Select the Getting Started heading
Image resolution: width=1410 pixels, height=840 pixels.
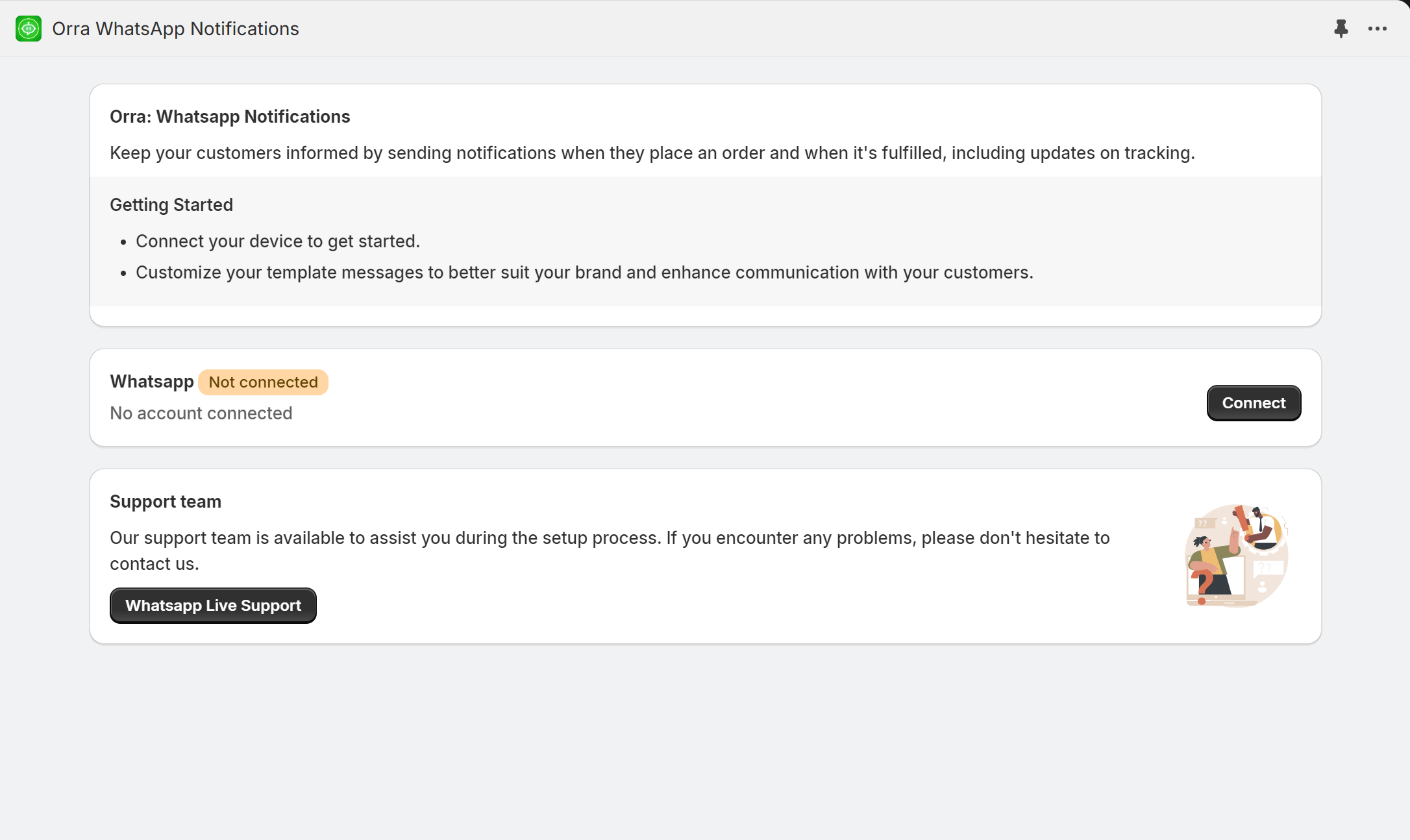click(171, 205)
